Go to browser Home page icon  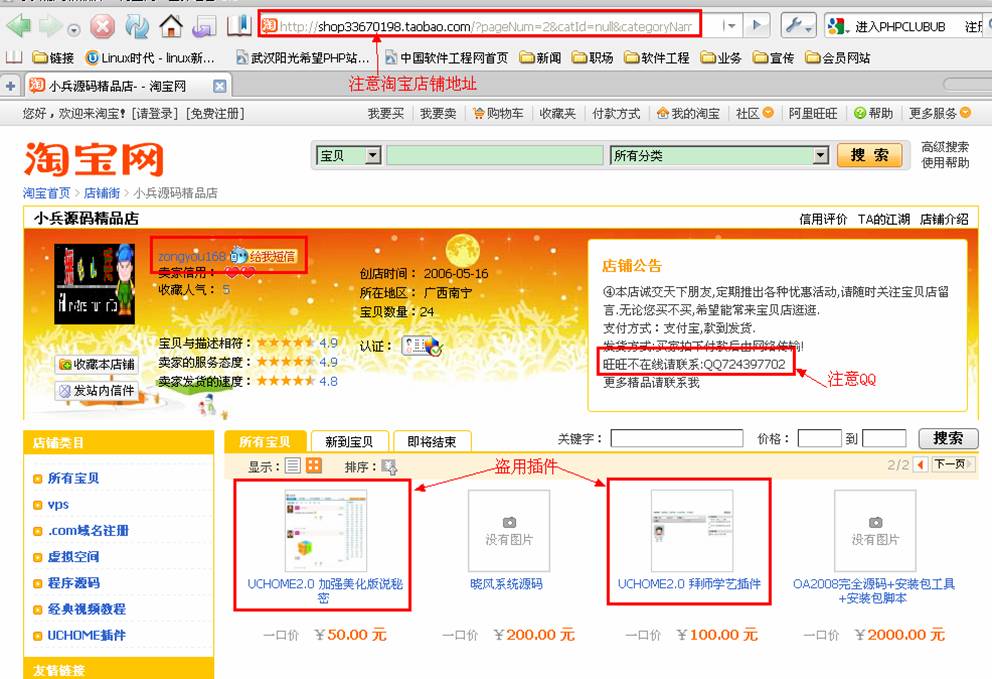coord(171,26)
